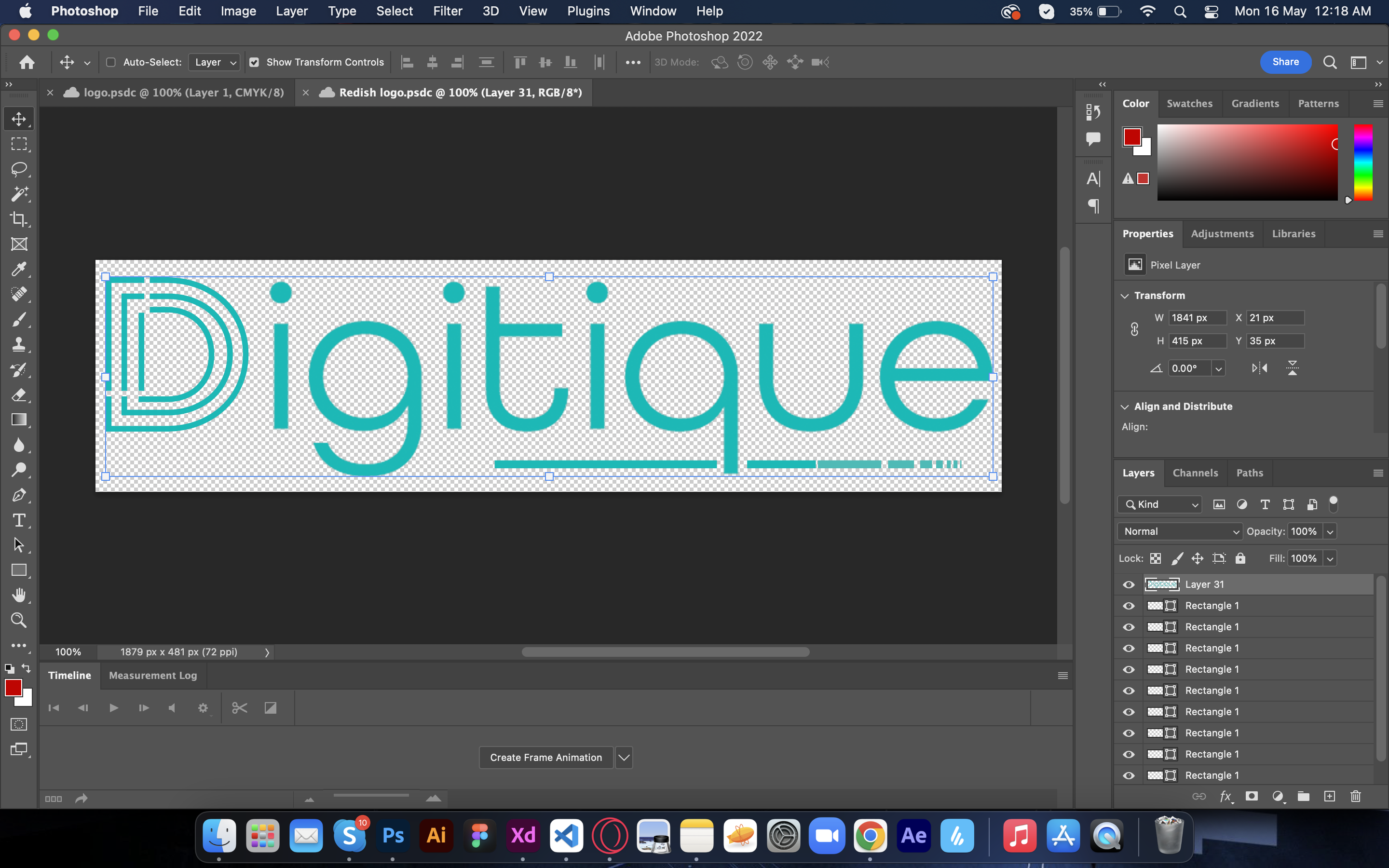Hide Layer 31 visibility eye
Image resolution: width=1389 pixels, height=868 pixels.
point(1129,584)
